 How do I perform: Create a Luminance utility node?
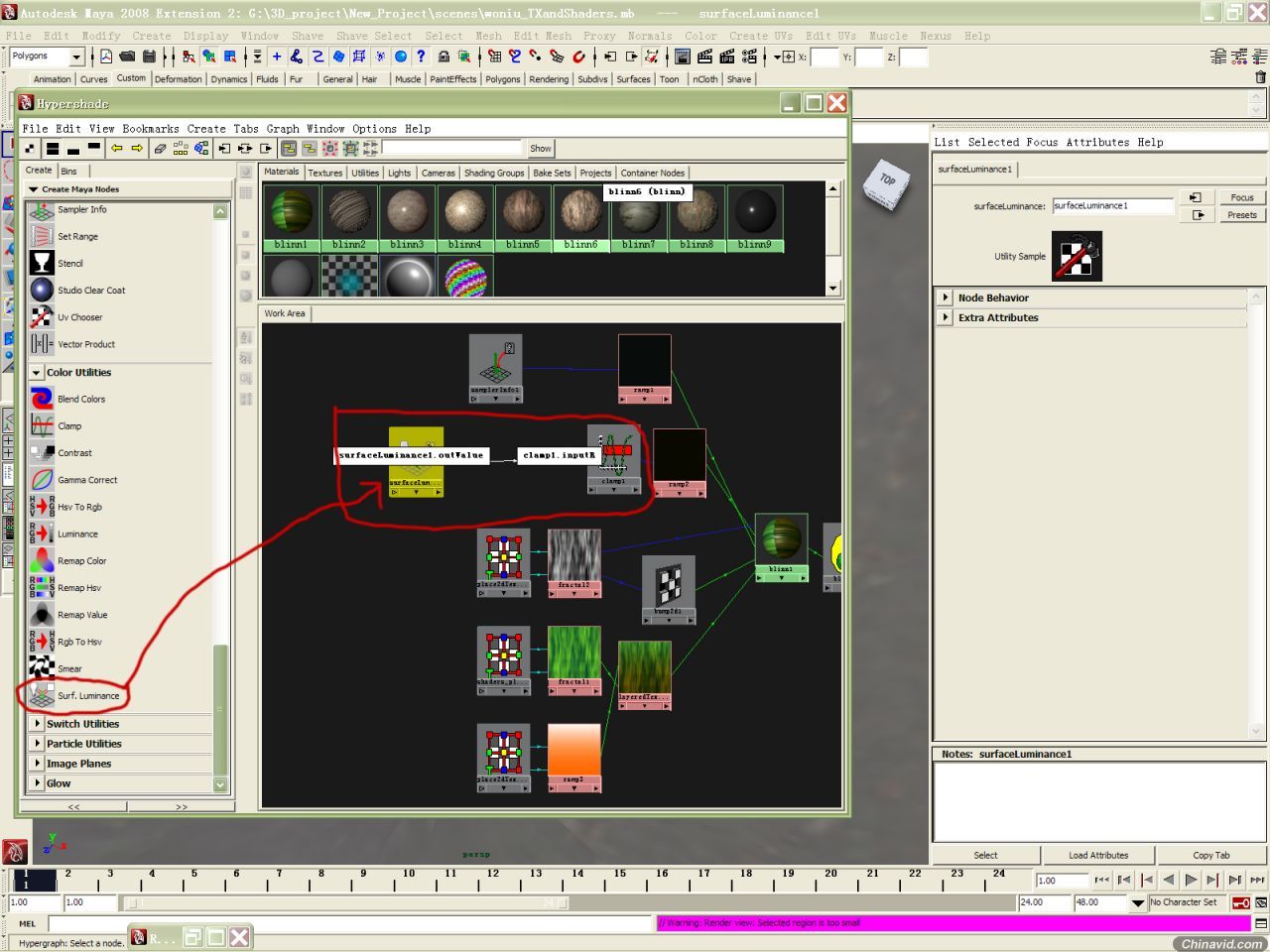coord(64,534)
